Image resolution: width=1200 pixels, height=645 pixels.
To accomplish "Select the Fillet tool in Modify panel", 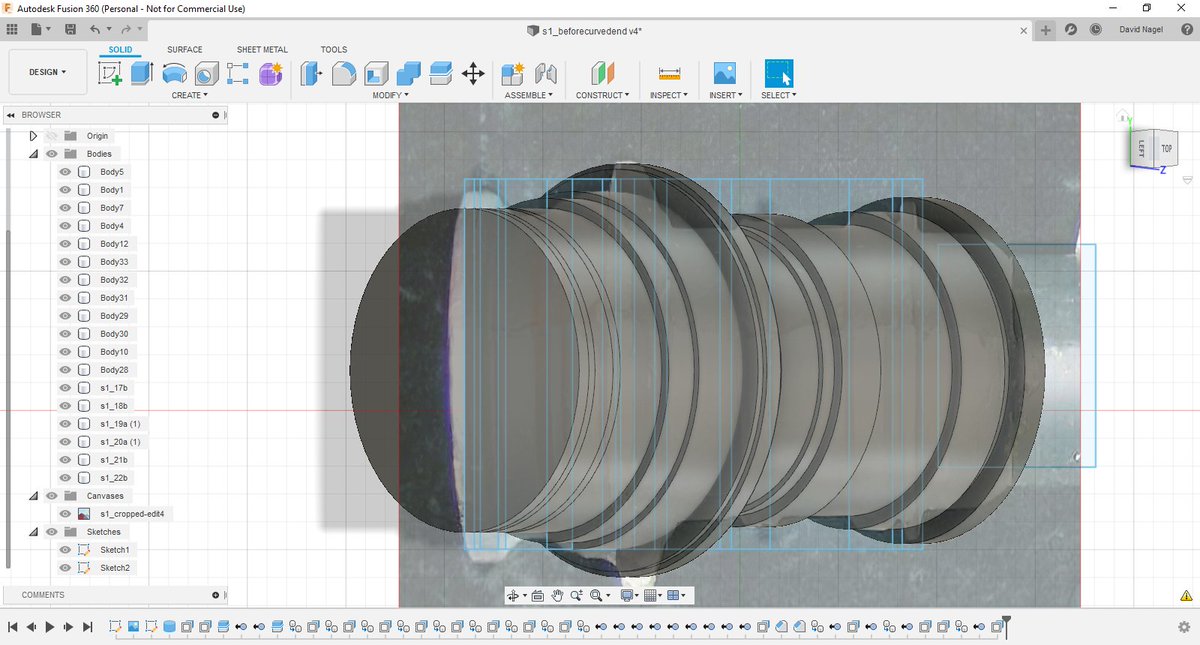I will [x=343, y=74].
